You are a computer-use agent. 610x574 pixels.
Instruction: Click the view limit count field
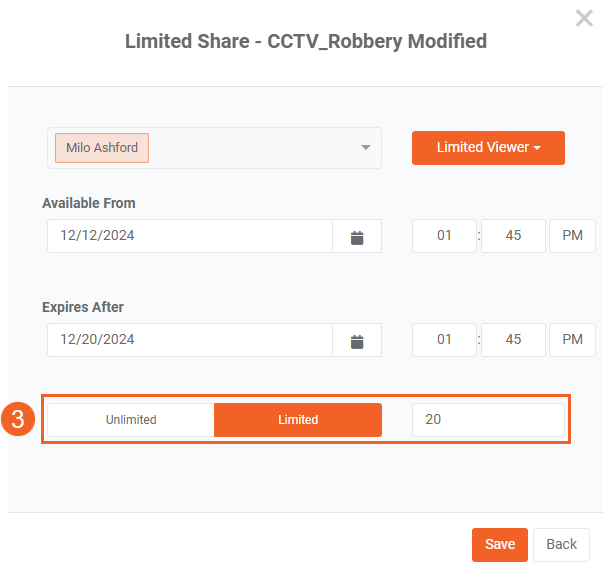(x=488, y=420)
